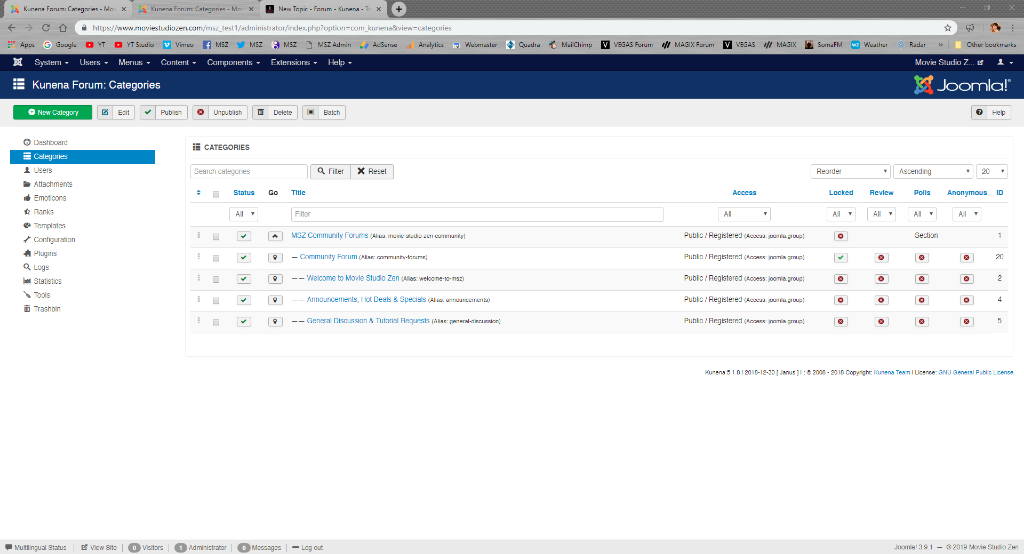Click Go icon for Community Forum row
The width and height of the screenshot is (1024, 554).
click(276, 257)
